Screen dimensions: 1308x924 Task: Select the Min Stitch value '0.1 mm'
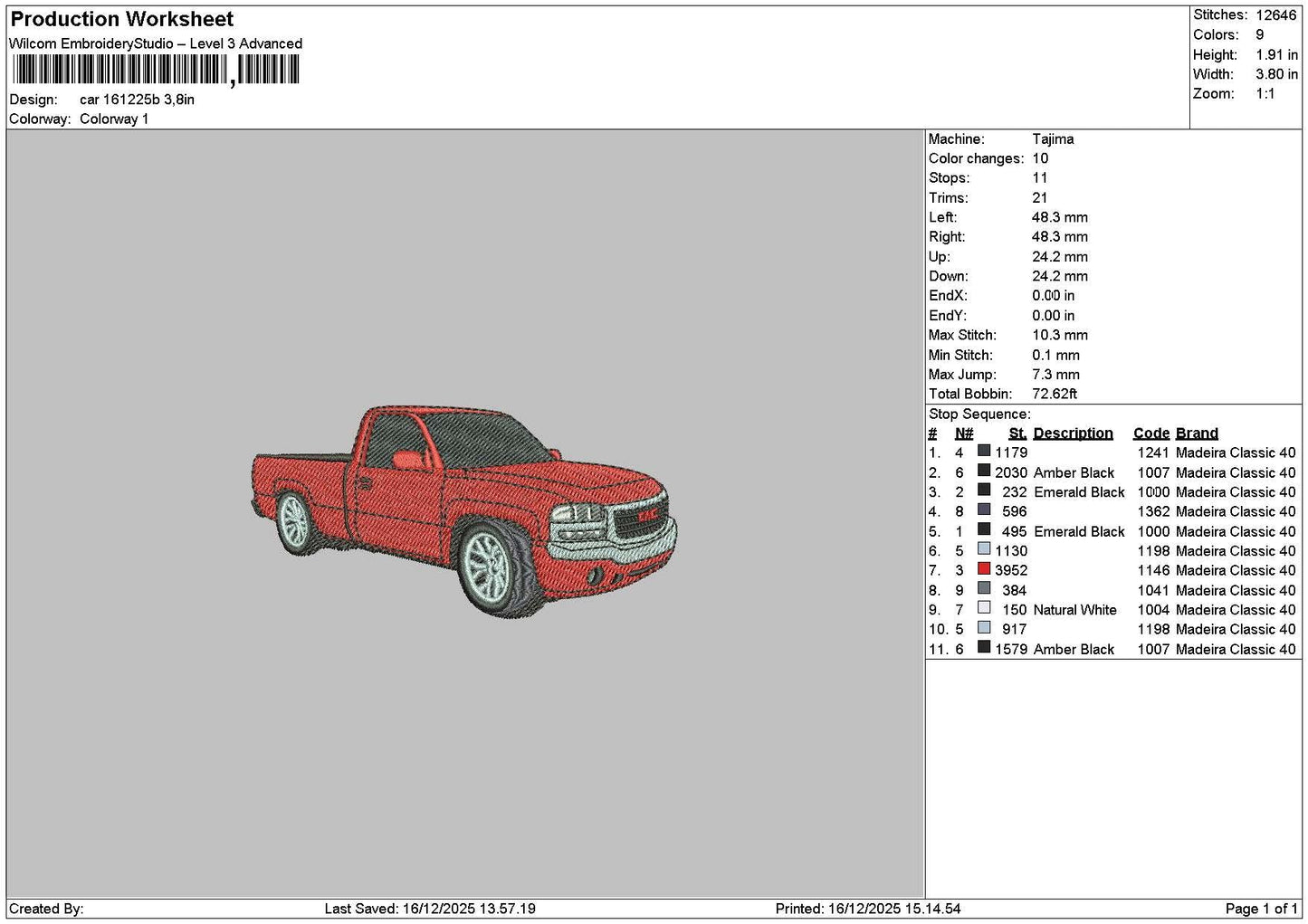pos(1055,355)
